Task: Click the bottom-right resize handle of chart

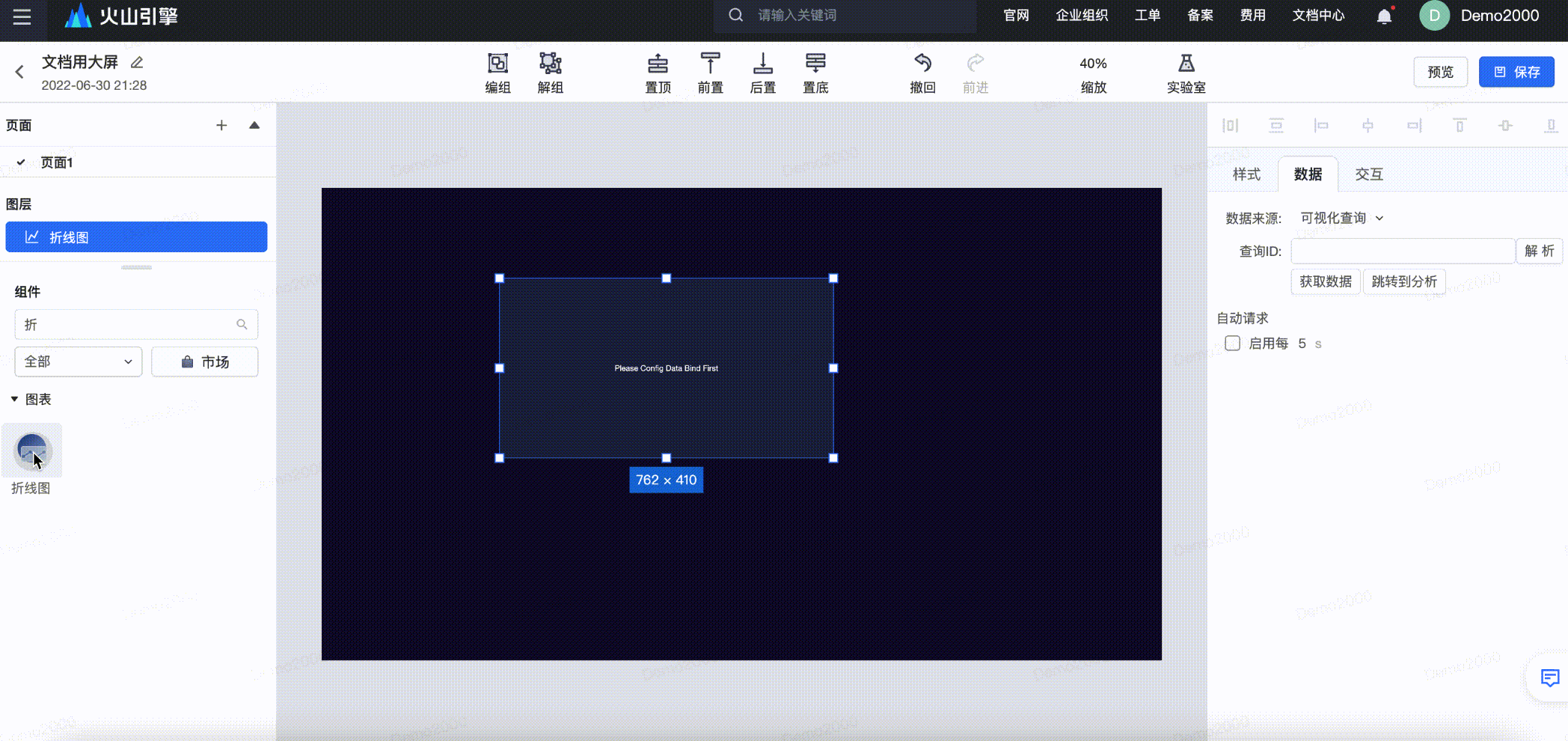Action: (x=833, y=457)
